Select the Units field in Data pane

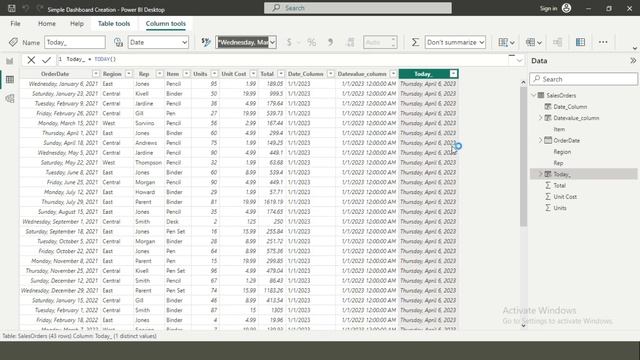[560, 208]
